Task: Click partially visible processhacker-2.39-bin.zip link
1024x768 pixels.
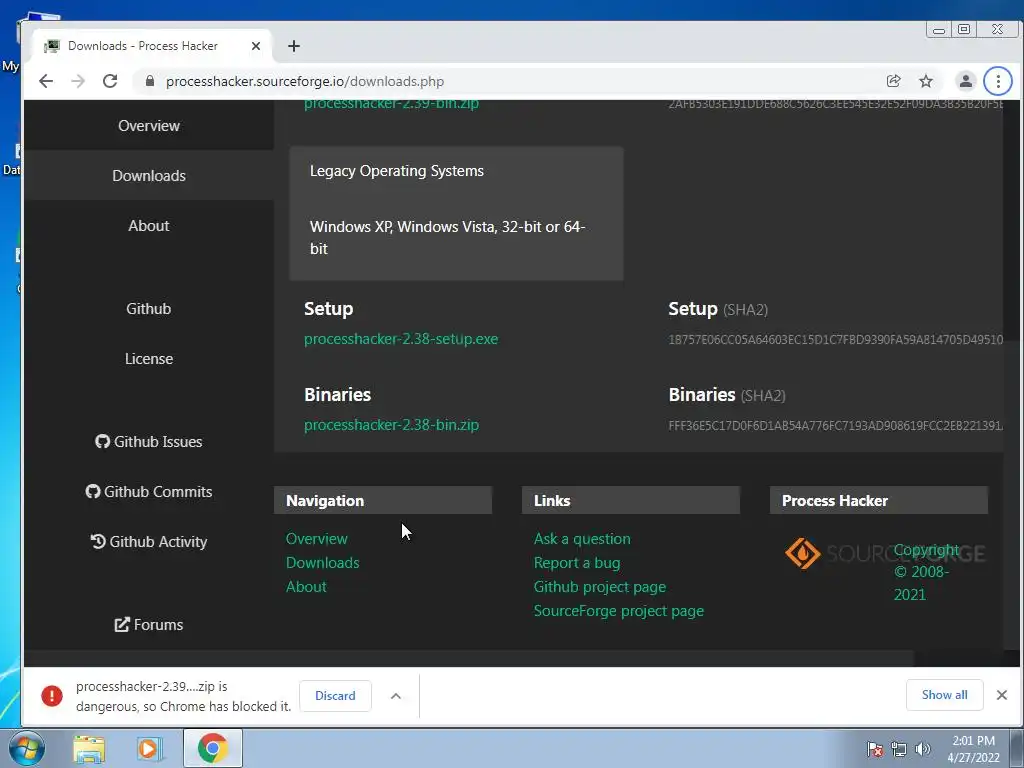Action: (x=391, y=104)
